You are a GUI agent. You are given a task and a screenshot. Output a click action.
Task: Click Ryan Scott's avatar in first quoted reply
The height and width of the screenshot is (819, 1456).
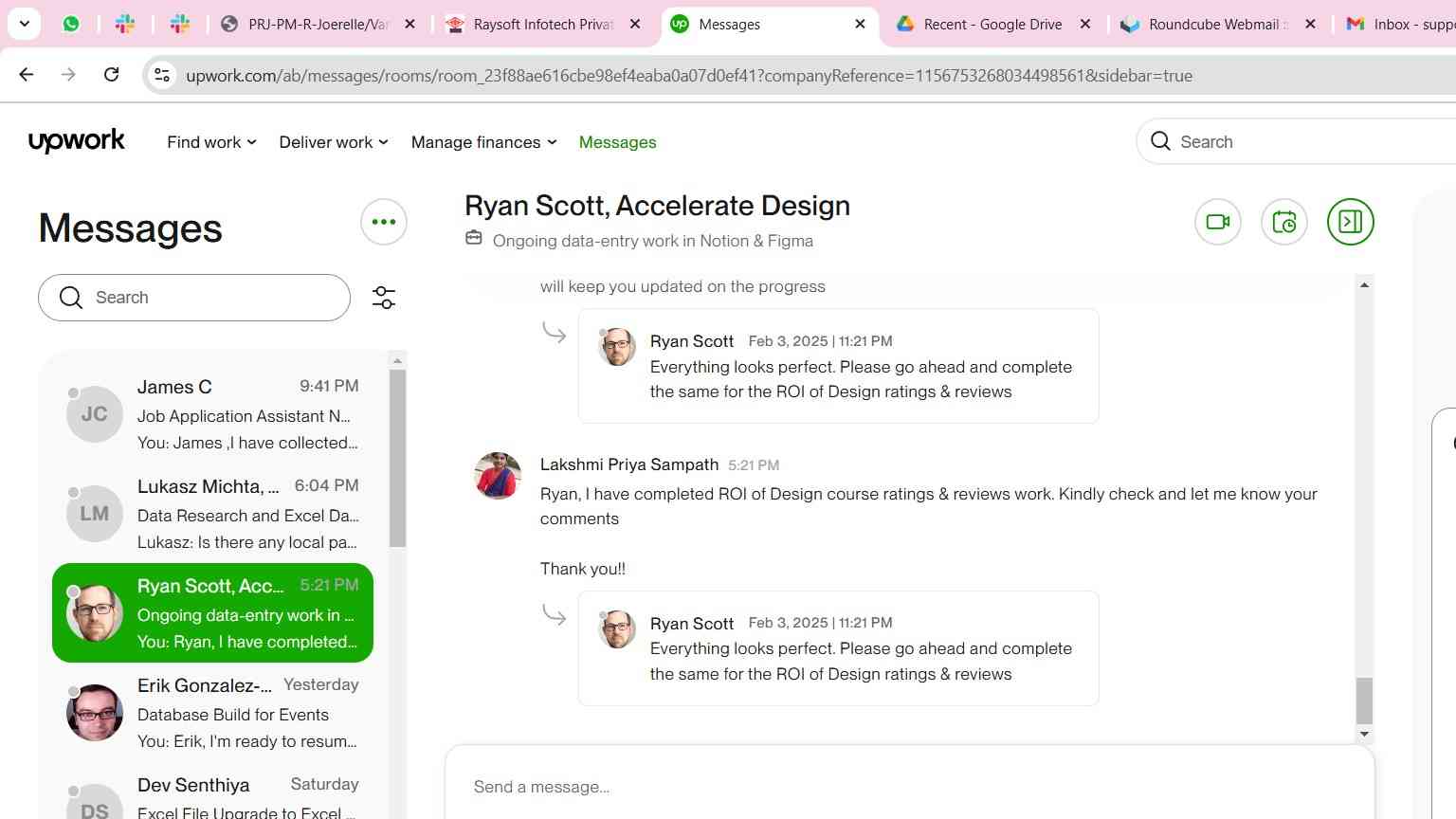click(x=617, y=347)
